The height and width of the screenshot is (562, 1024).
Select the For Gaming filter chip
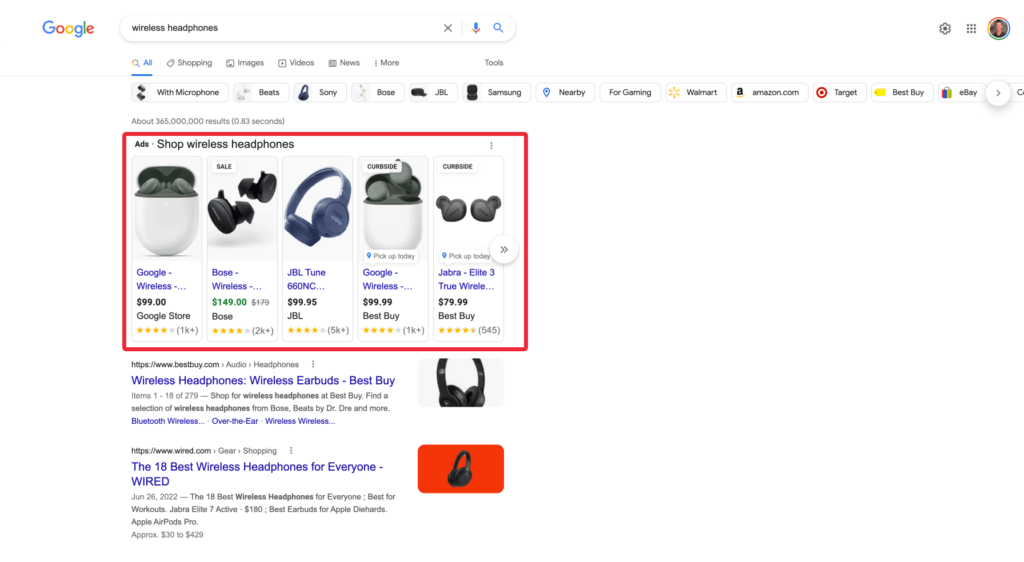tap(630, 93)
